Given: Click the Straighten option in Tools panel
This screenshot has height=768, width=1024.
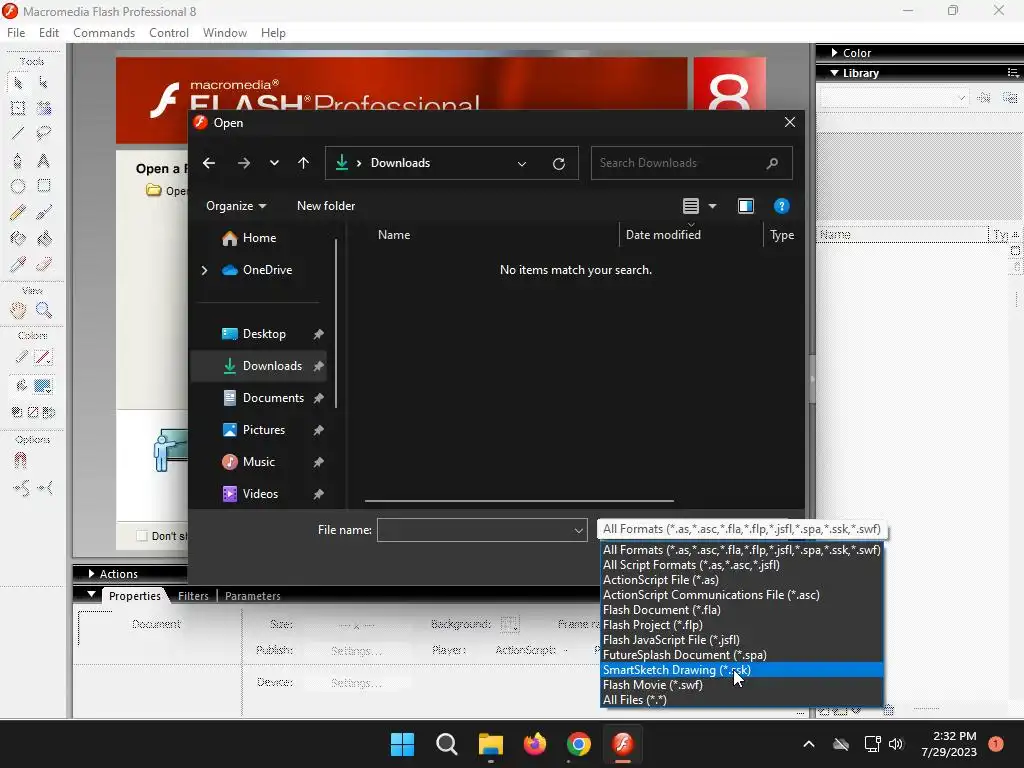Looking at the screenshot, I should click(x=44, y=488).
